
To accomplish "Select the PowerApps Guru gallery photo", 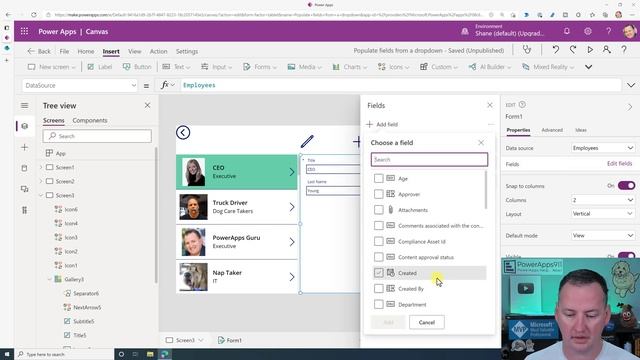I will [193, 242].
